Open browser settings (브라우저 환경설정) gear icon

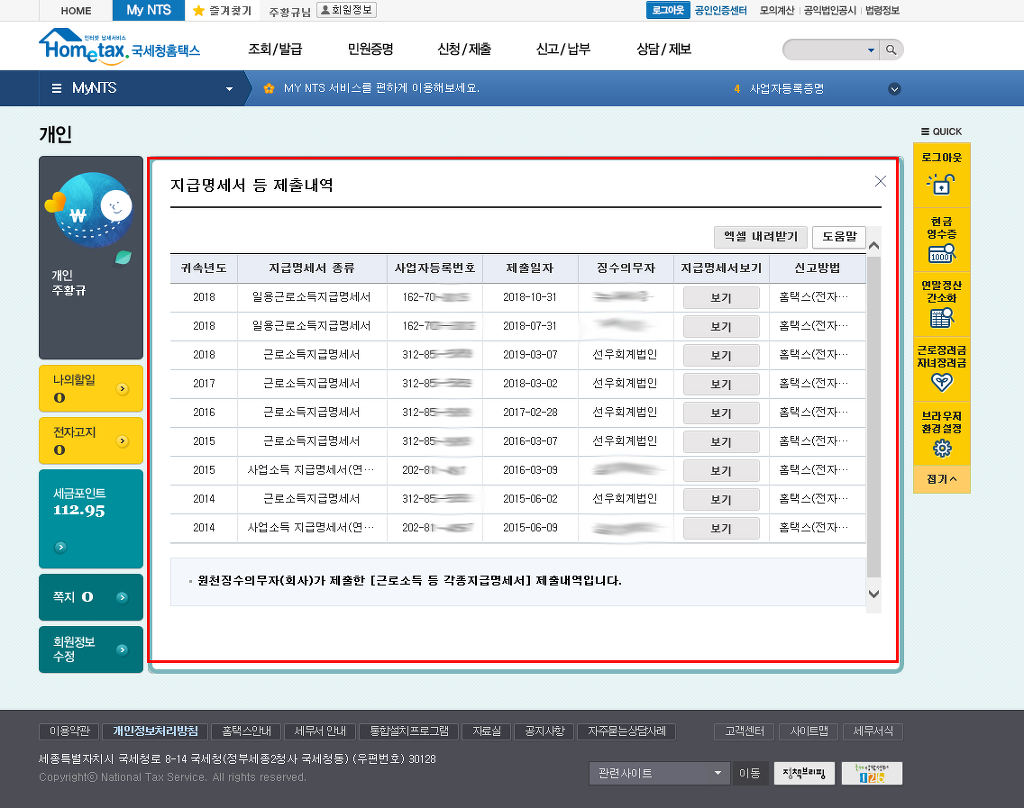point(941,447)
